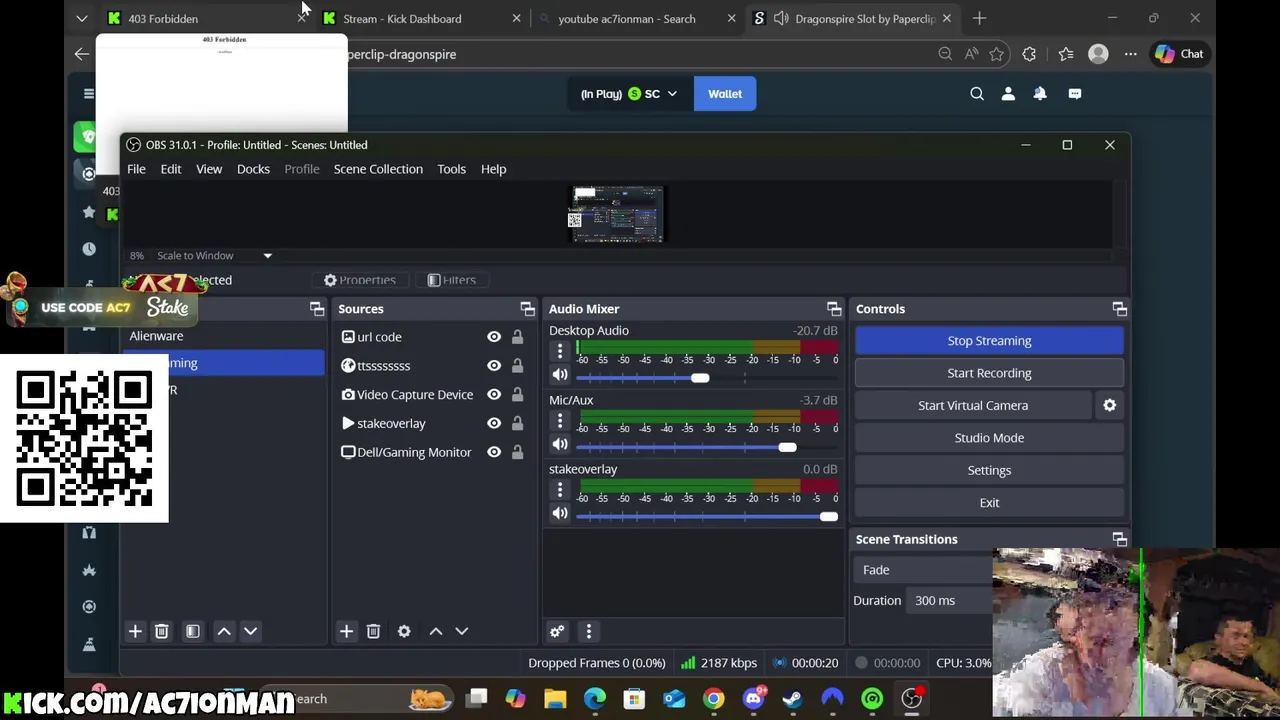Open browser settings and more menu
This screenshot has height=720, width=1280.
tap(1130, 54)
